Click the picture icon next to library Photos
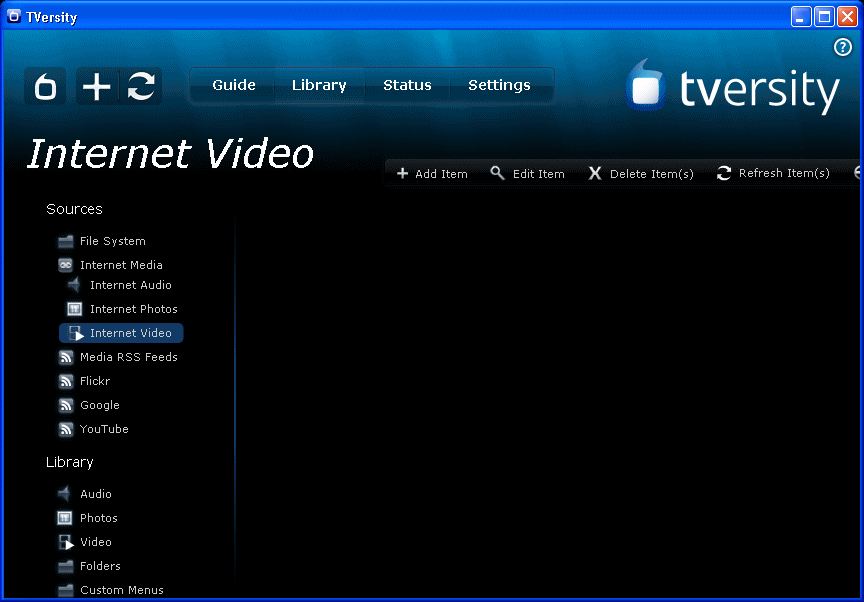The width and height of the screenshot is (864, 602). pos(64,518)
